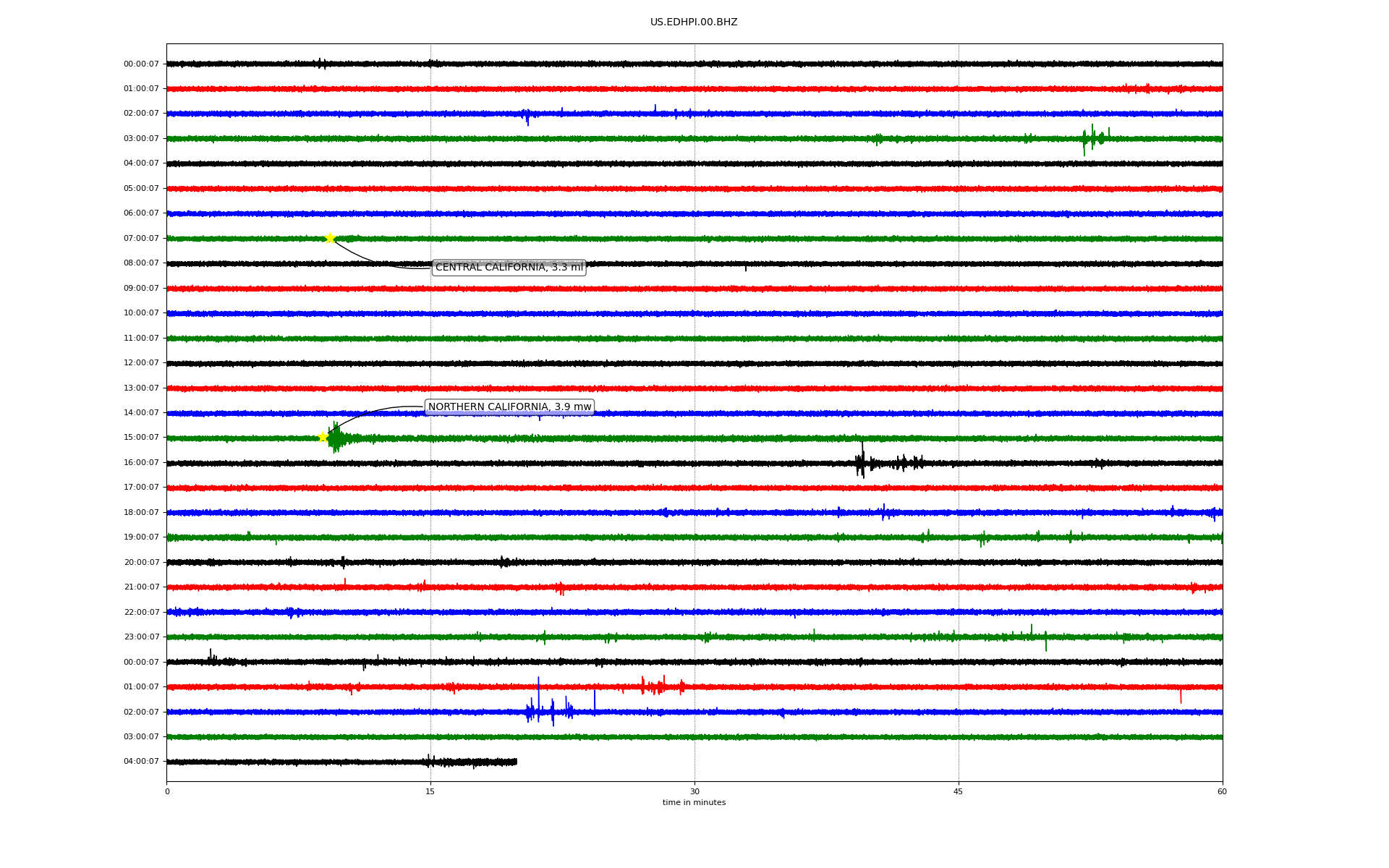Click the 45 tick on x-axis
Screen dimensions: 1389x868
(x=958, y=791)
